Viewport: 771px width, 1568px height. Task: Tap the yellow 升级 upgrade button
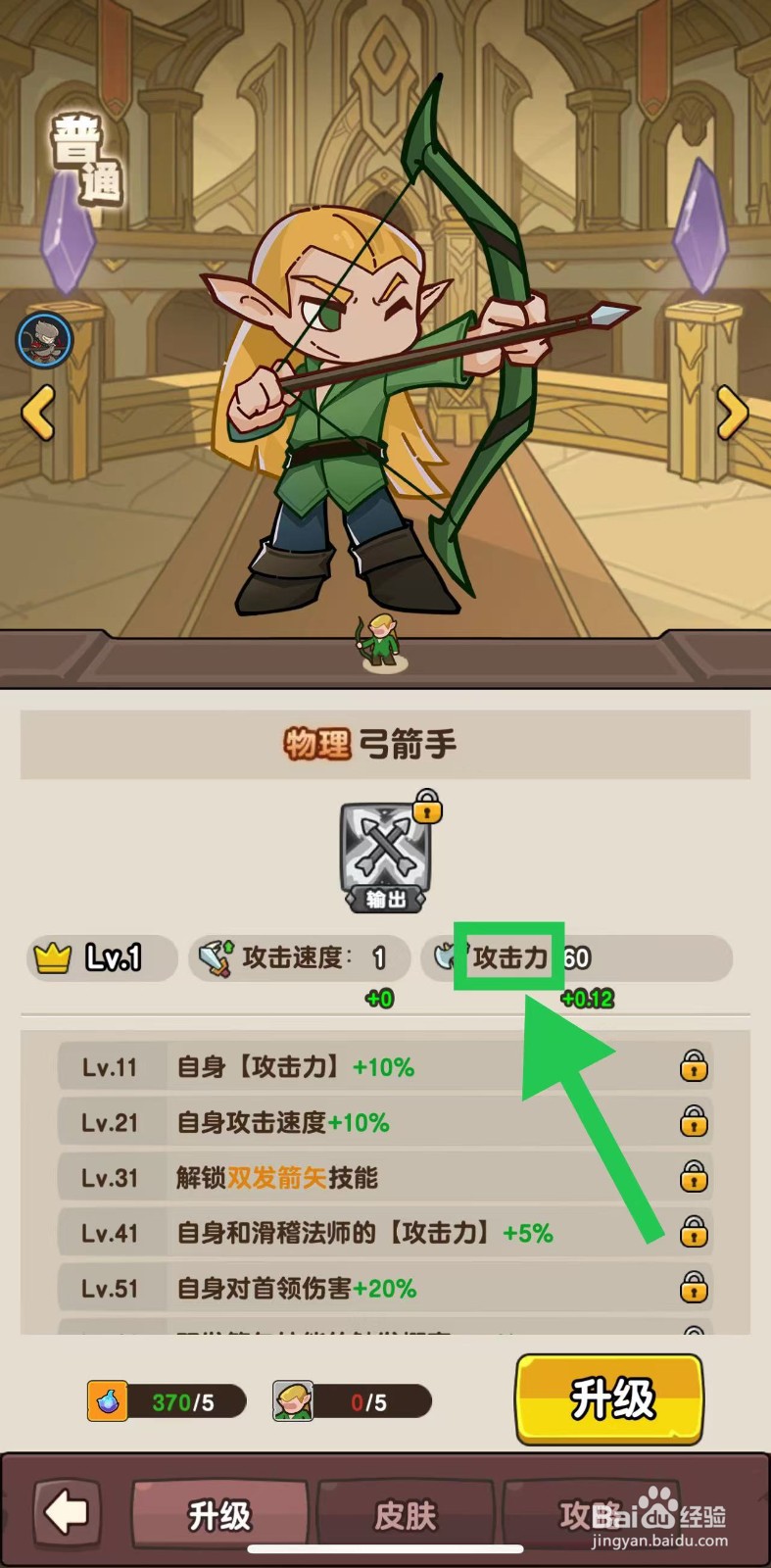pyautogui.click(x=609, y=1399)
